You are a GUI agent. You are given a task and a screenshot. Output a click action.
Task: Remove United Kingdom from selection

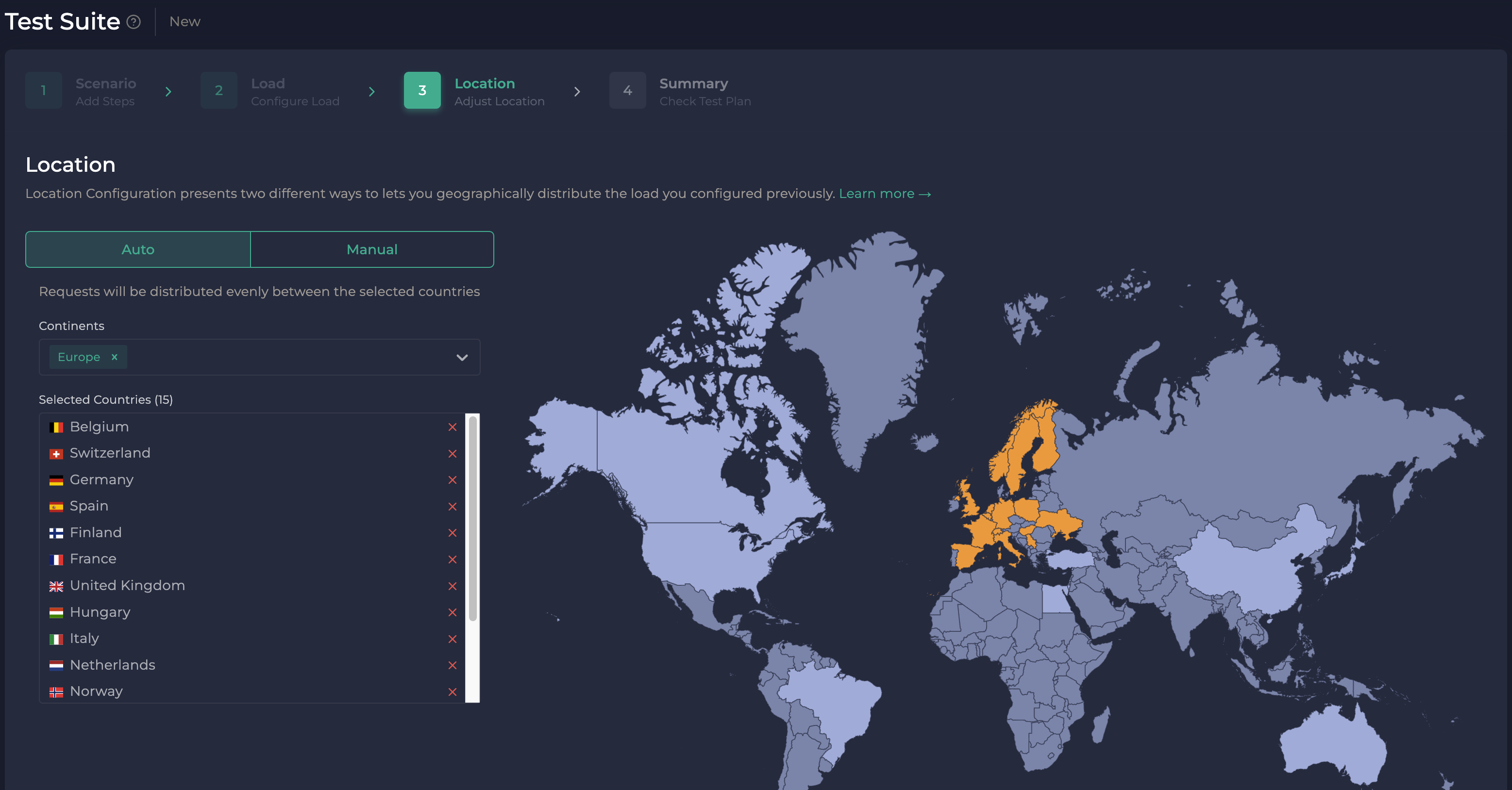pos(452,586)
